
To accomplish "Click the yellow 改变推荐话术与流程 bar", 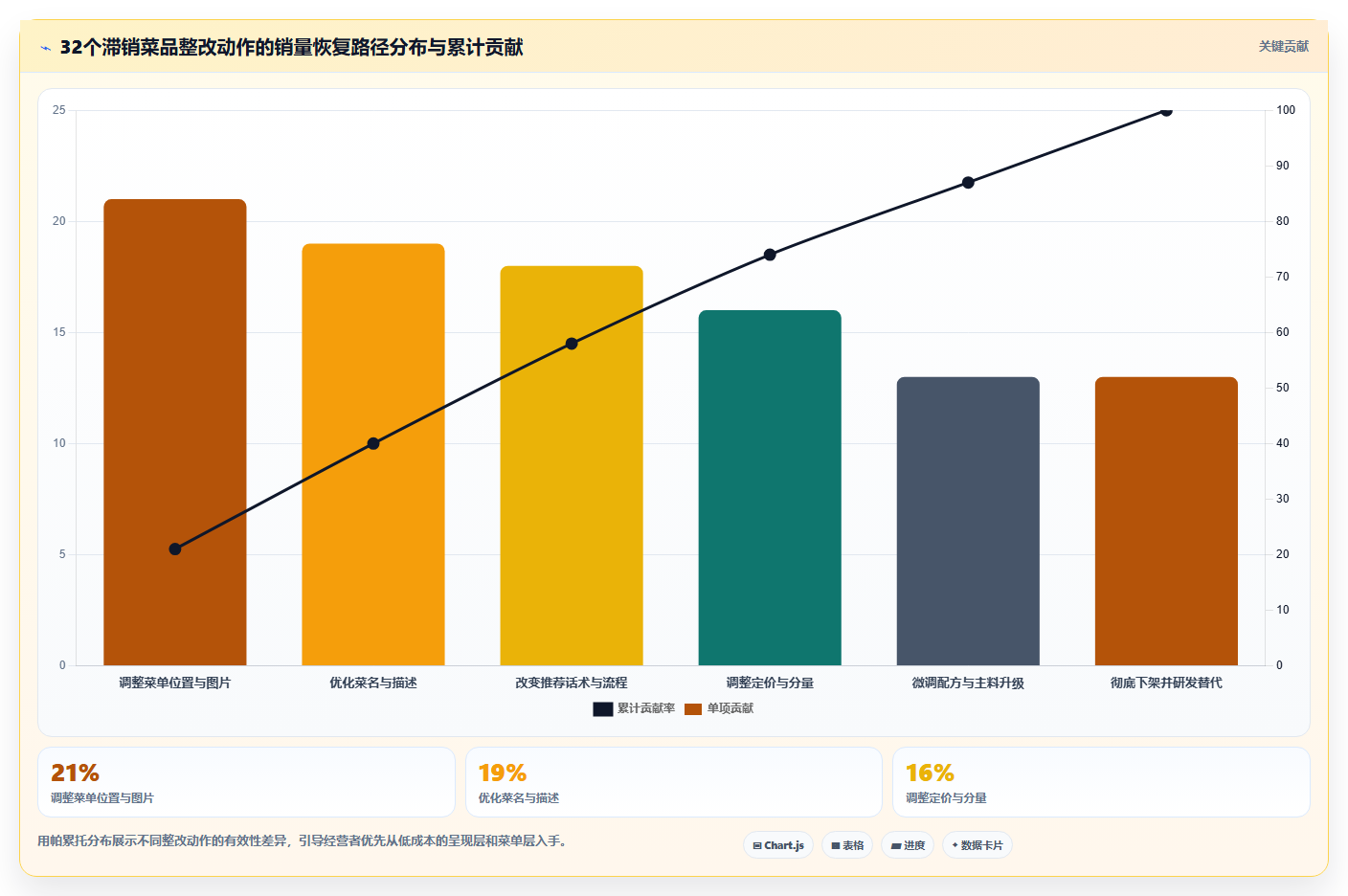I will [572, 465].
